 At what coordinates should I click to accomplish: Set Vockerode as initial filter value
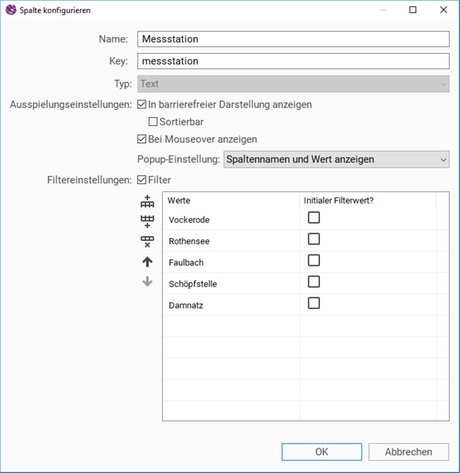coord(314,218)
